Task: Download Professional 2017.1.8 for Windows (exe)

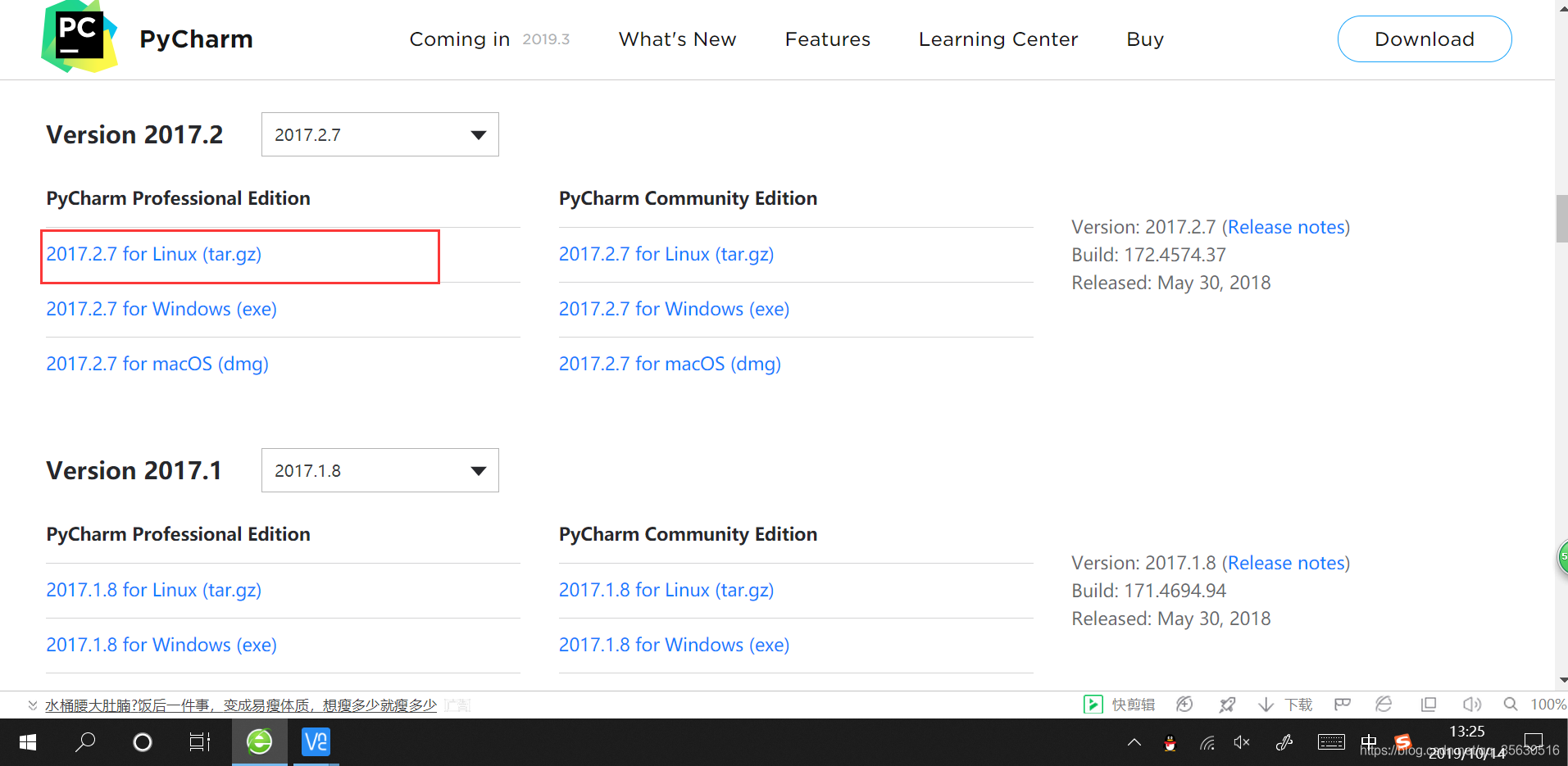Action: click(x=161, y=646)
